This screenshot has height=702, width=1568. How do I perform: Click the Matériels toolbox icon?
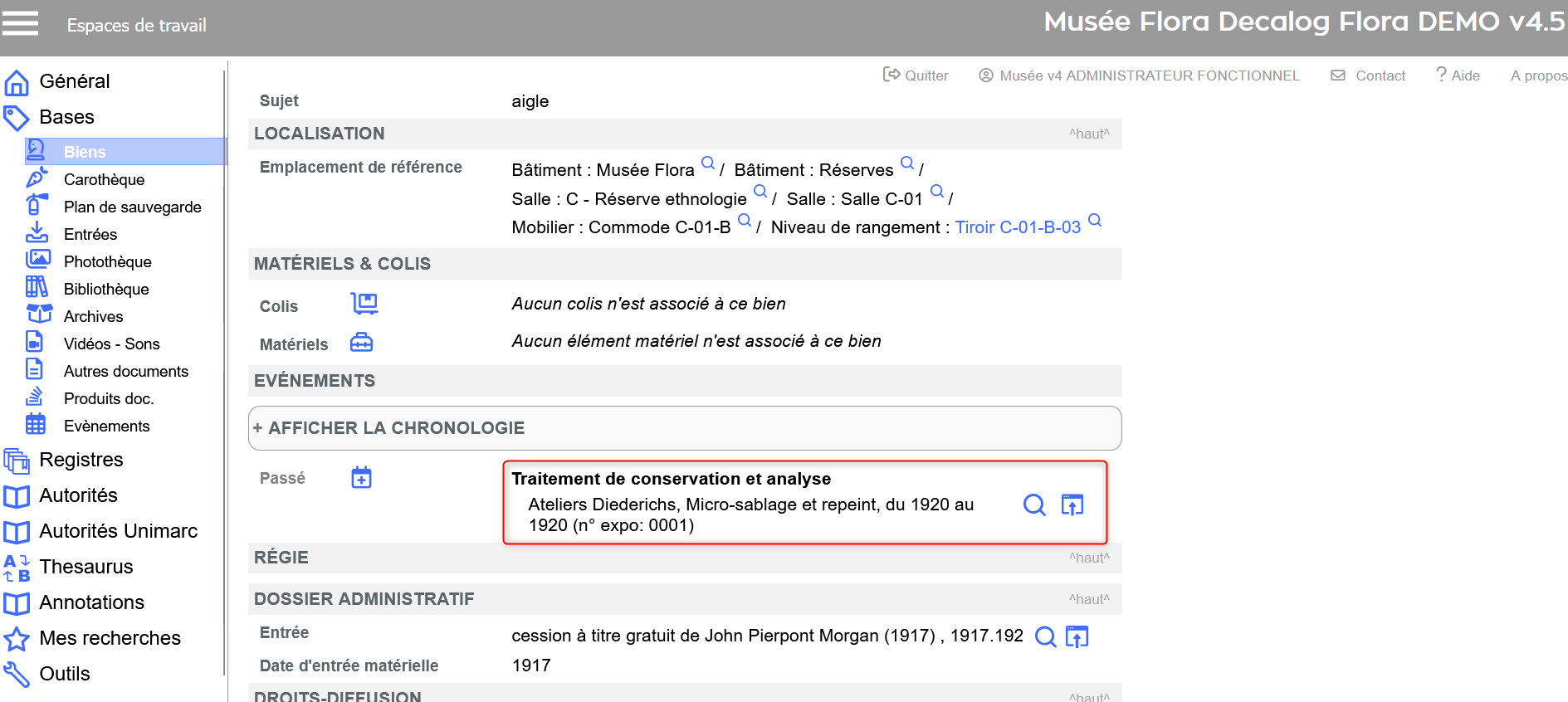pyautogui.click(x=361, y=343)
